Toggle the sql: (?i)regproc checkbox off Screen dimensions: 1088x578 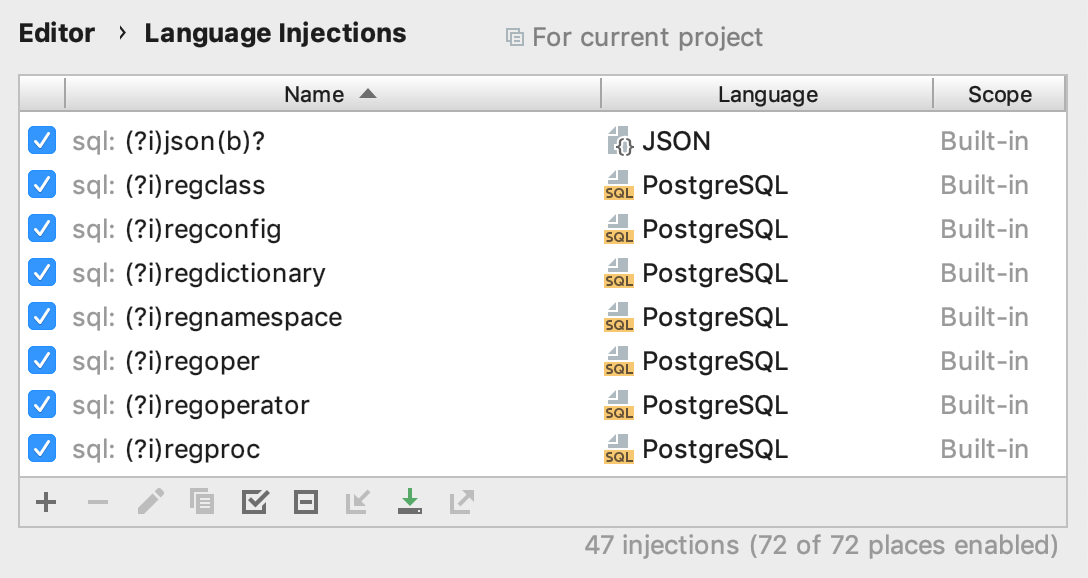pos(41,448)
